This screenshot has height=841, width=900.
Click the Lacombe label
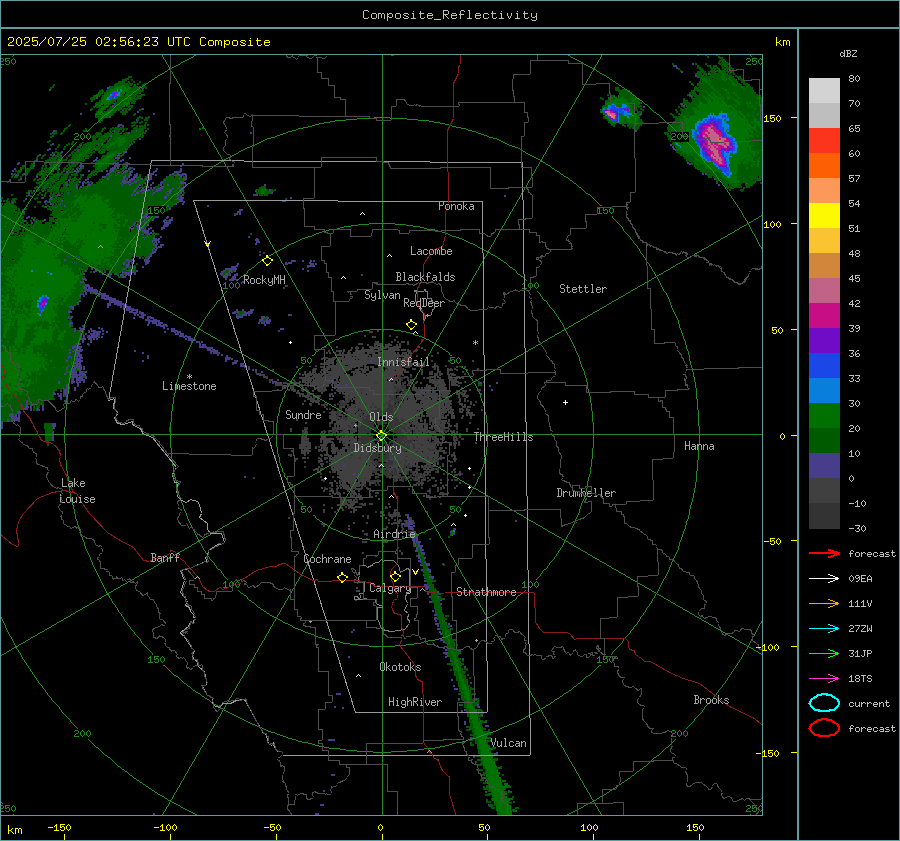[x=431, y=251]
